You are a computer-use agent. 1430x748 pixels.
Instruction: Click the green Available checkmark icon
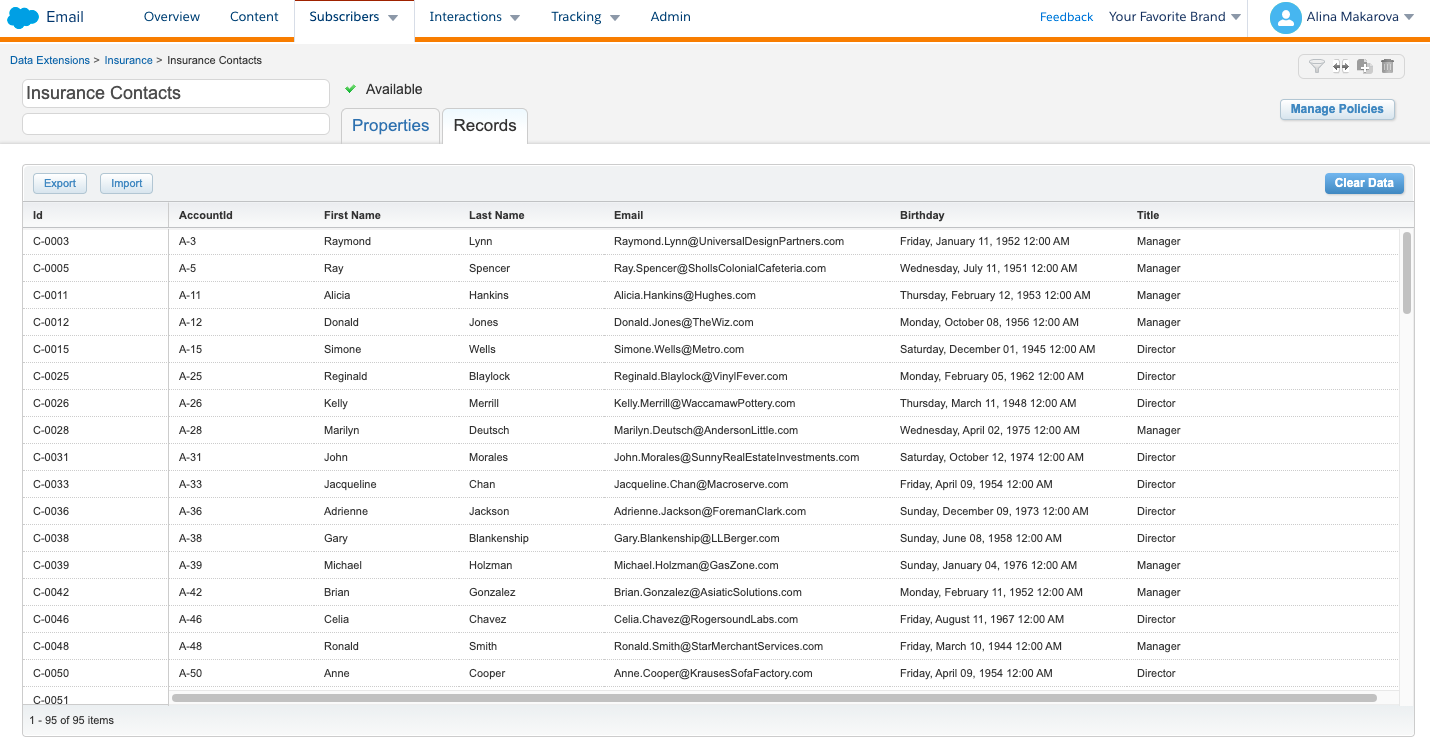click(351, 89)
